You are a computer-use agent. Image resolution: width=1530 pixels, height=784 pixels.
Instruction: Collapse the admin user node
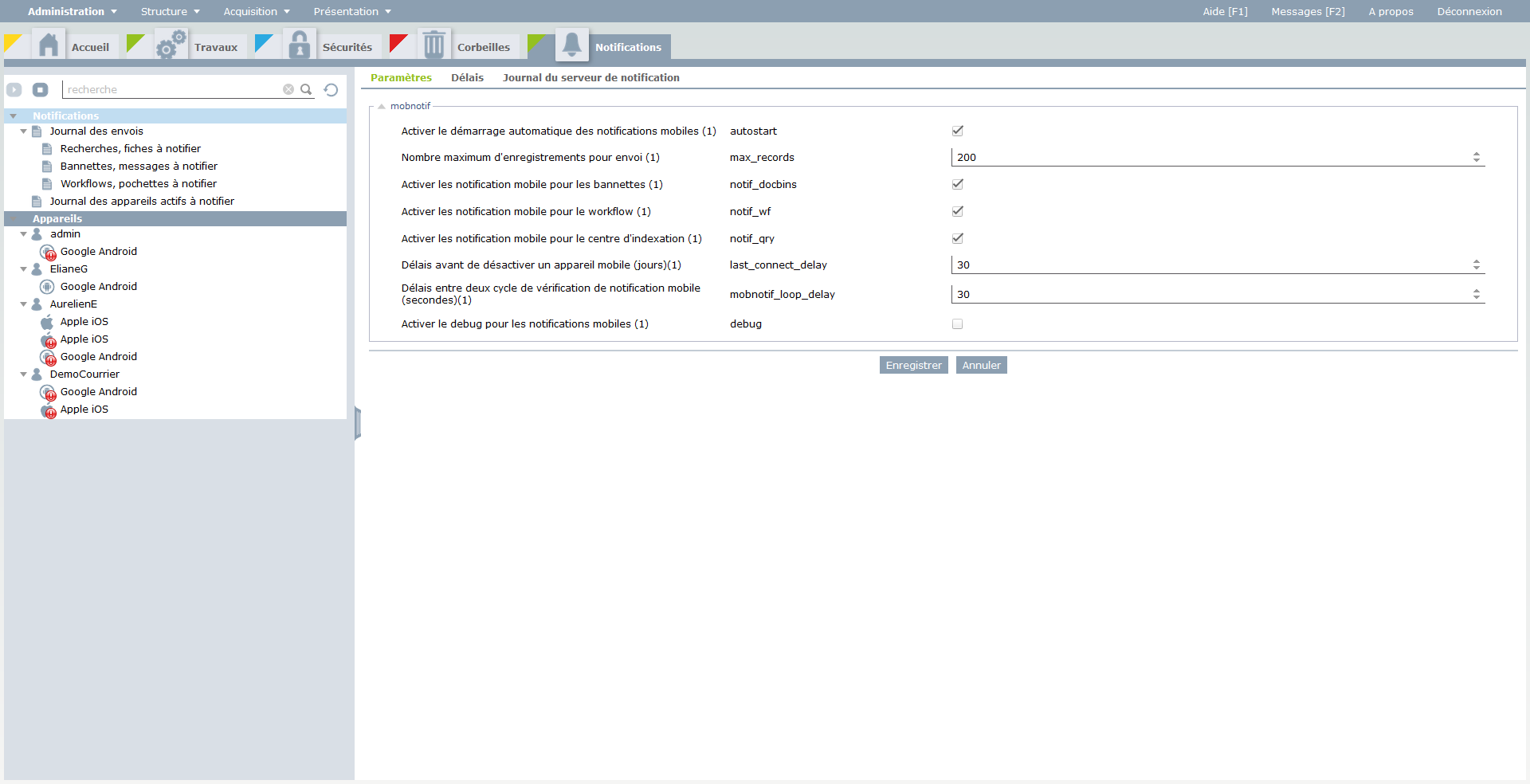(24, 234)
